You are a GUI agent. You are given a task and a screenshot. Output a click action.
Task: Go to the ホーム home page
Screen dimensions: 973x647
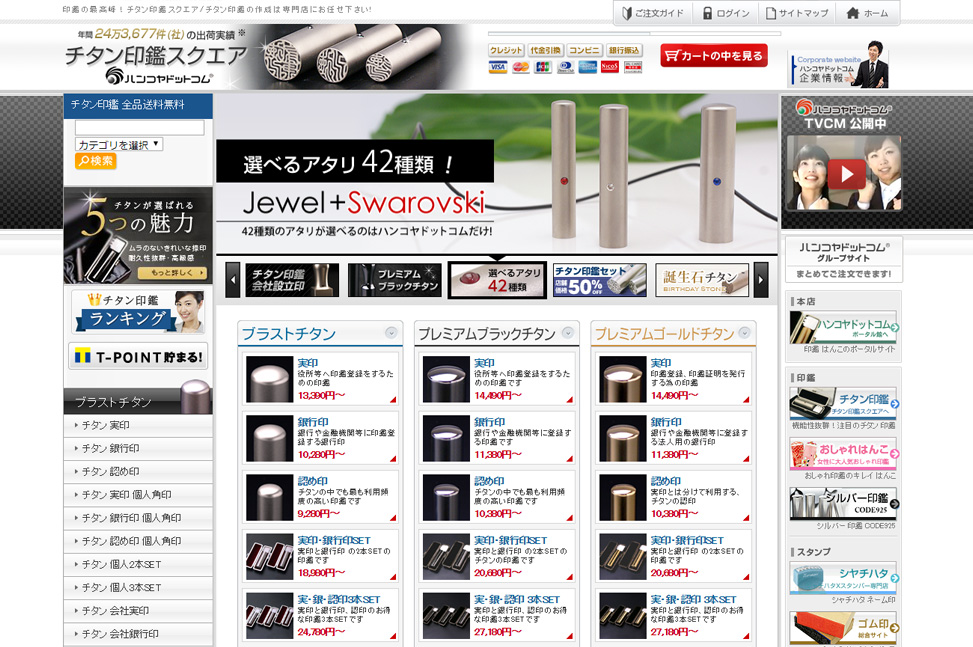point(866,13)
